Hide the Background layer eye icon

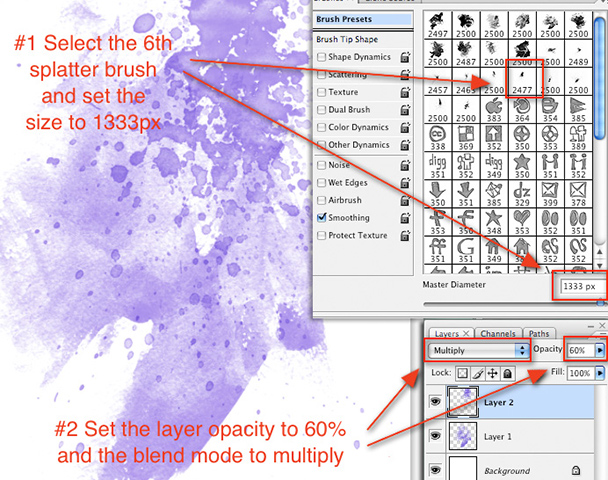[435, 470]
